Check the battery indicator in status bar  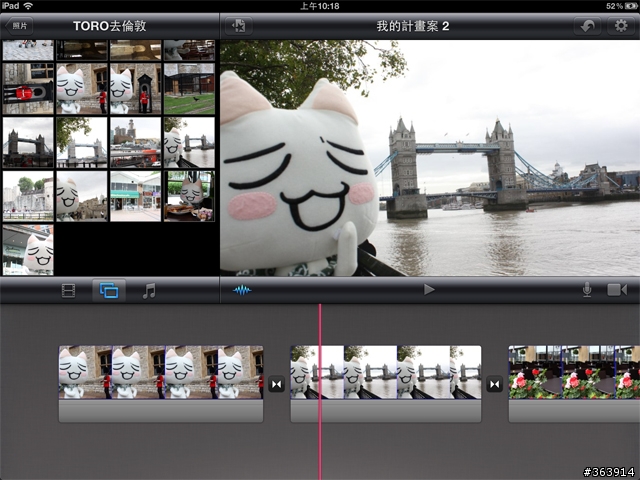(631, 6)
